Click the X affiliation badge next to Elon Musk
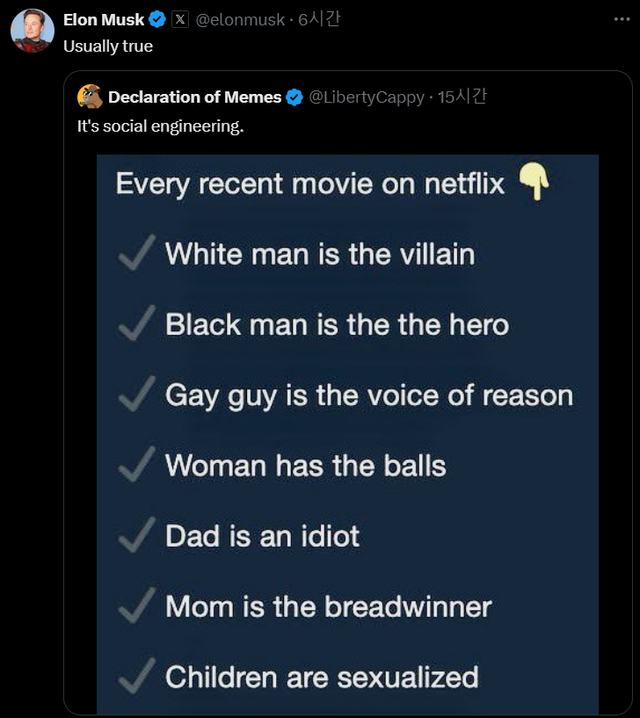 (180, 20)
